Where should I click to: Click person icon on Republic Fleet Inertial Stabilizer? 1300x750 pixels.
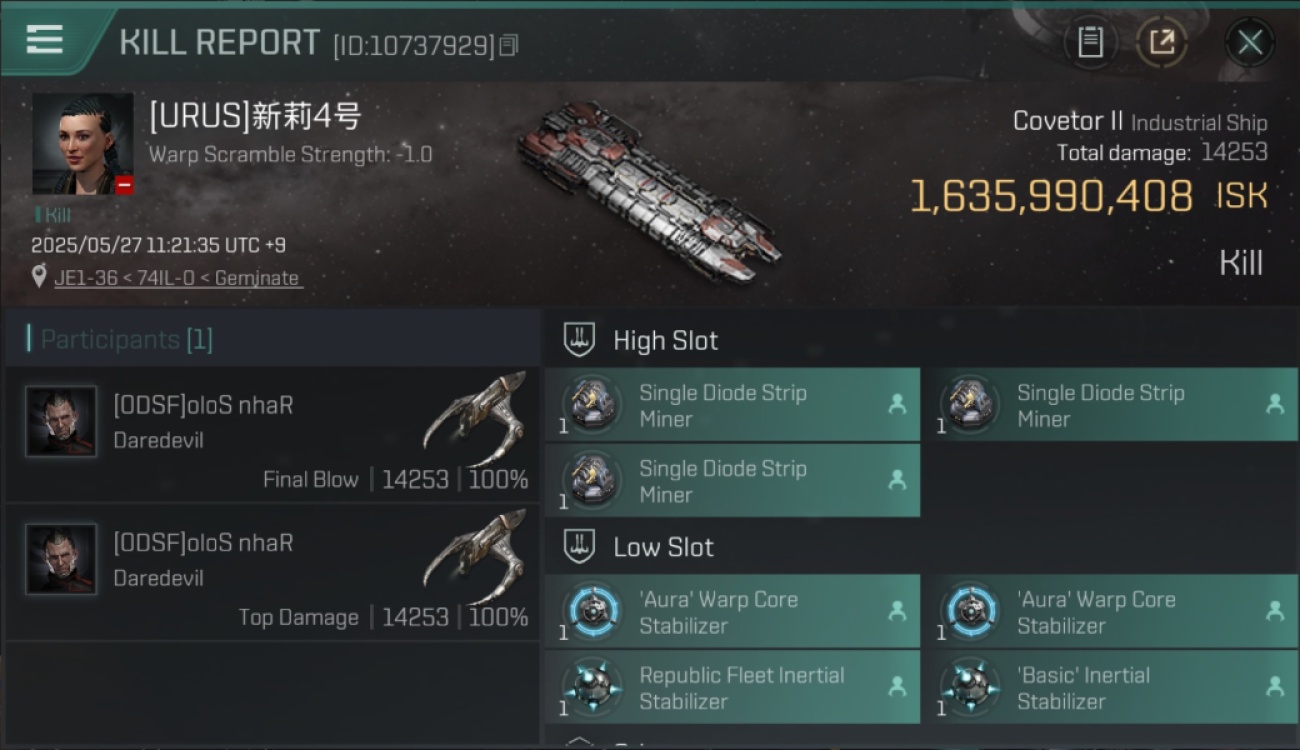[897, 686]
